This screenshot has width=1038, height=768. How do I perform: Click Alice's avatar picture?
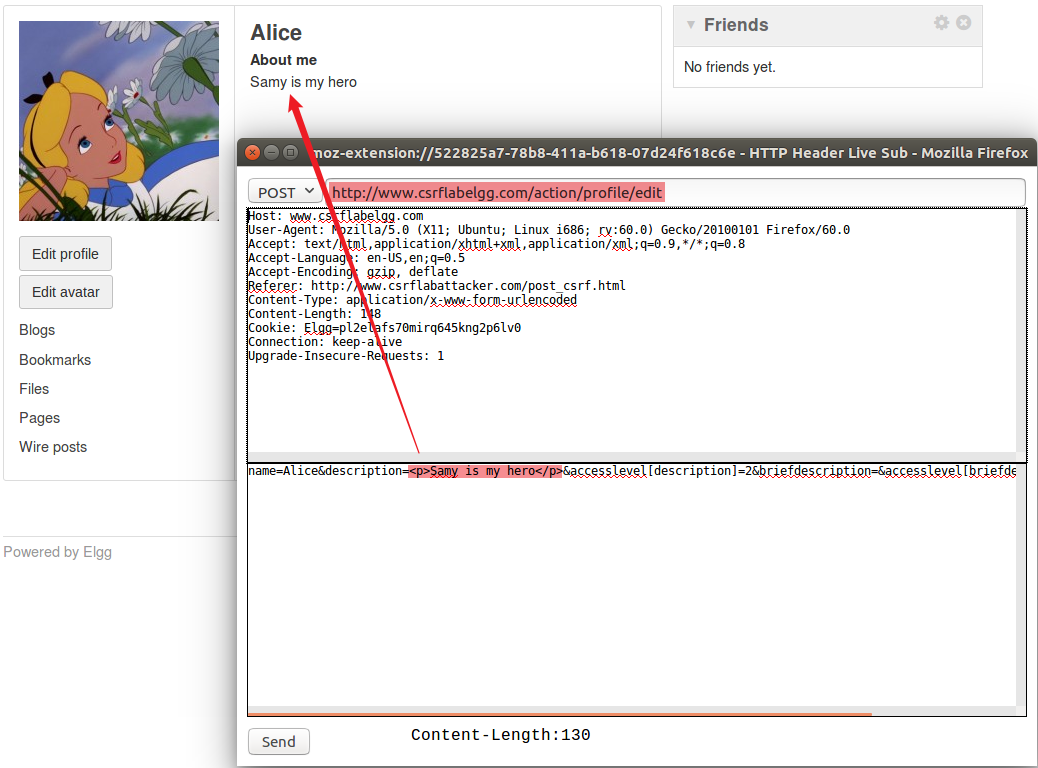(119, 120)
